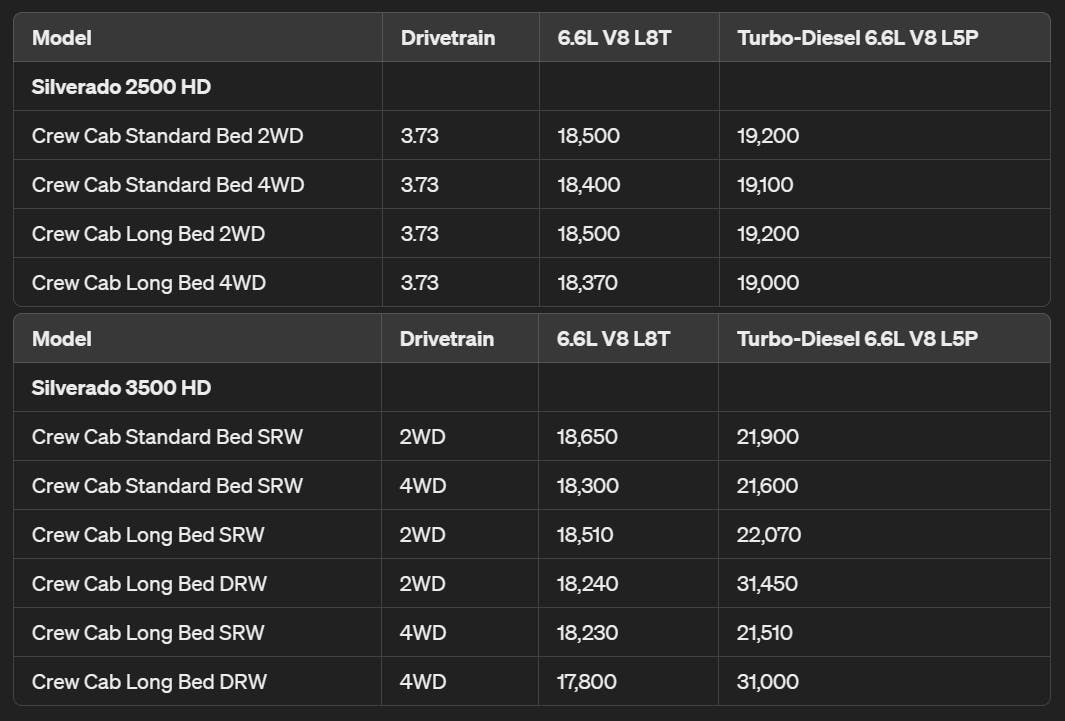The height and width of the screenshot is (721, 1065).
Task: Select the 18,300 towing value
Action: pos(588,485)
